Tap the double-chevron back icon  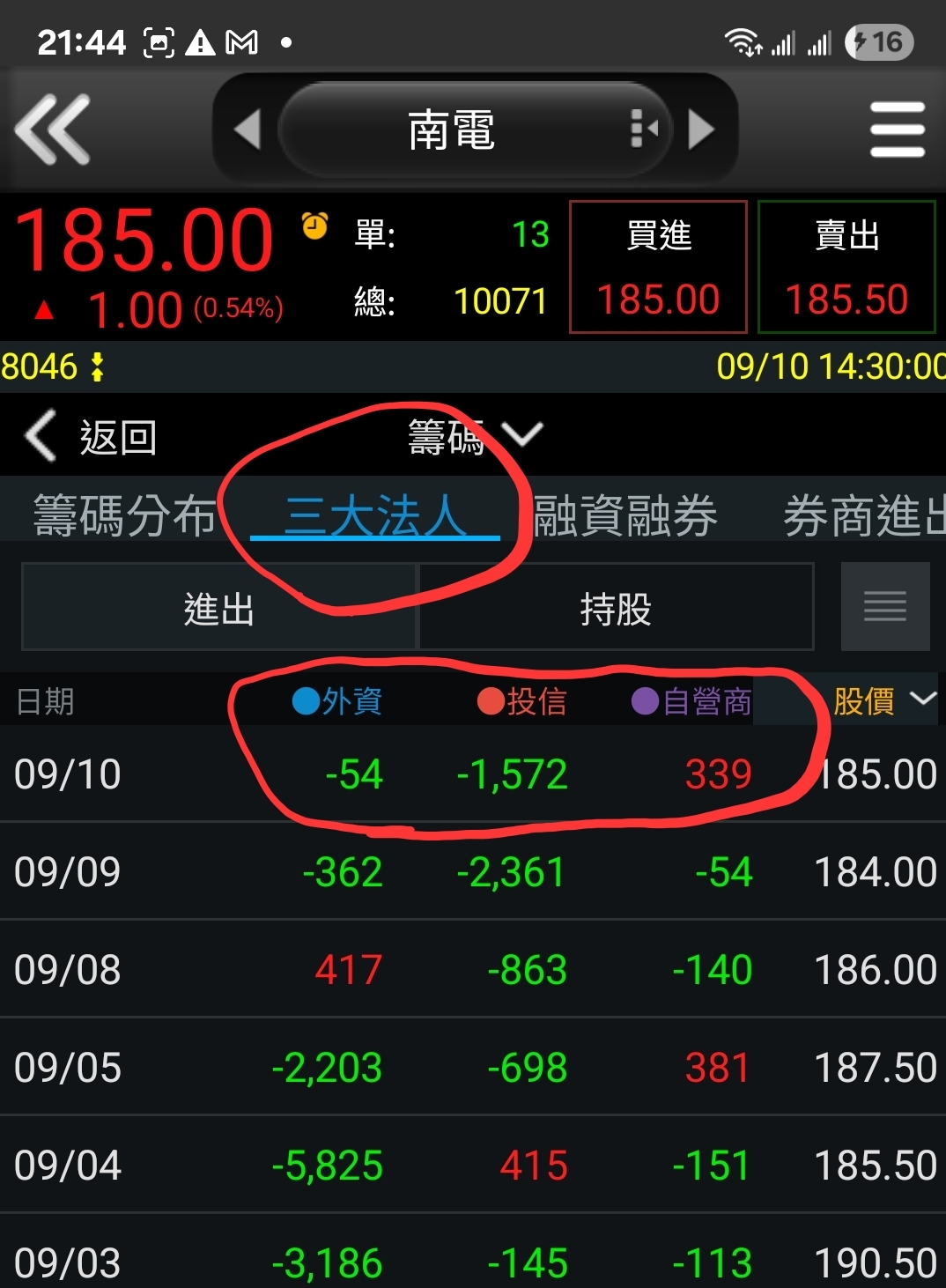pyautogui.click(x=52, y=130)
